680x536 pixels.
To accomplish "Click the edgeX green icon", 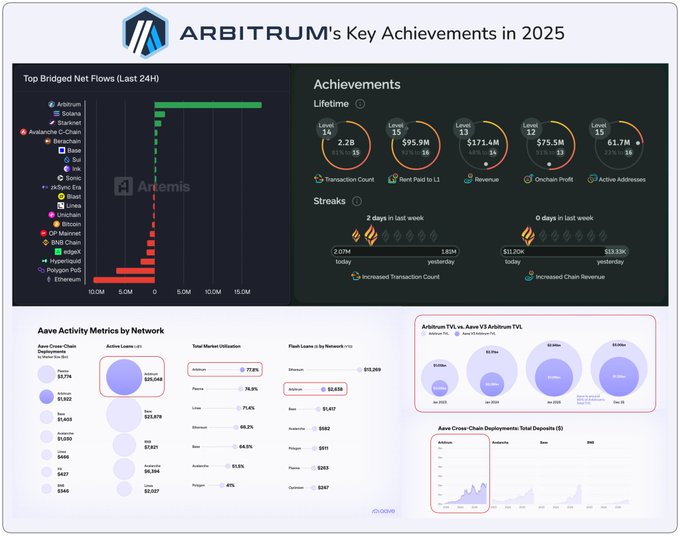I will click(58, 252).
